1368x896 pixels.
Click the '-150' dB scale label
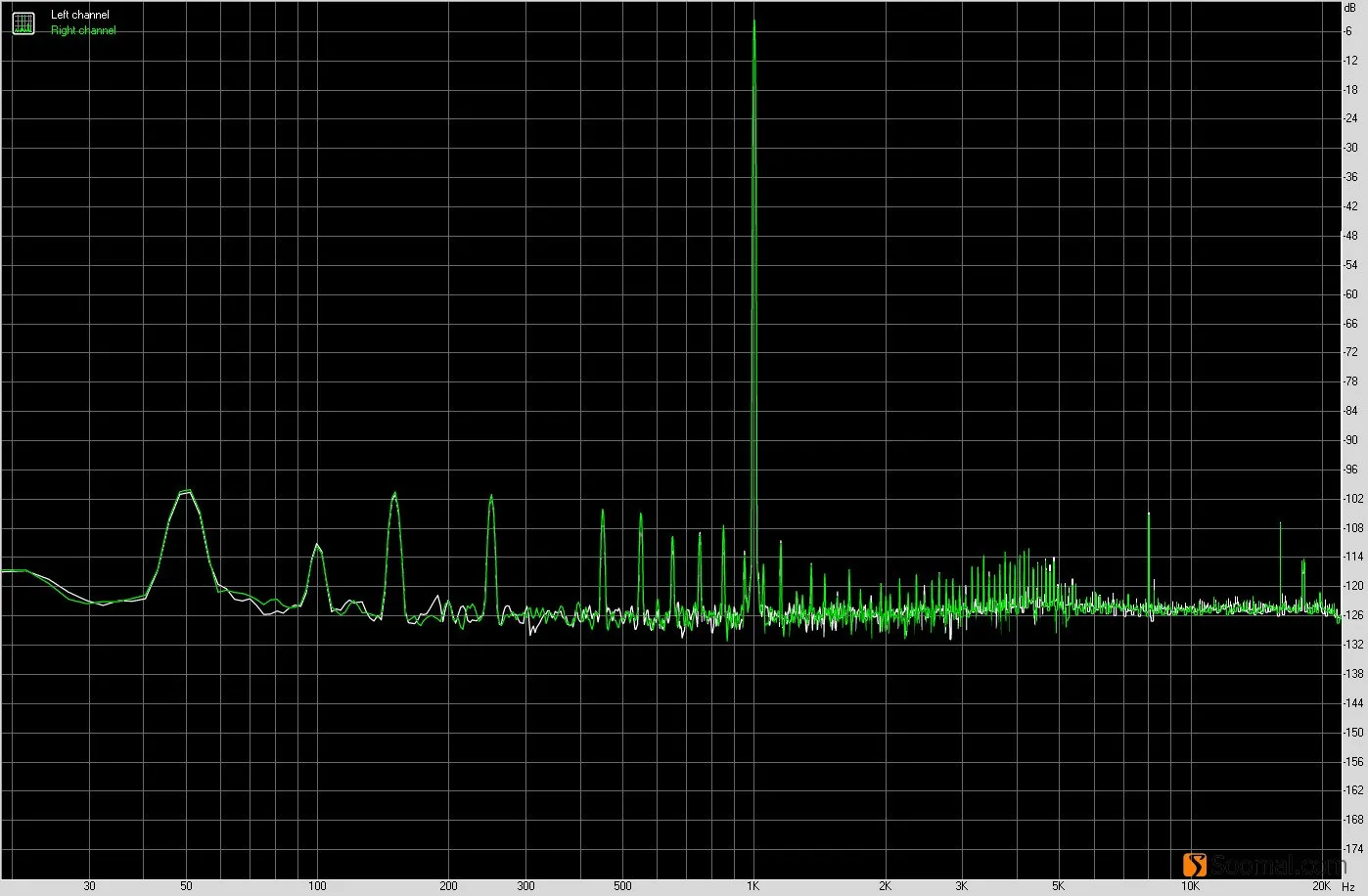[x=1354, y=733]
